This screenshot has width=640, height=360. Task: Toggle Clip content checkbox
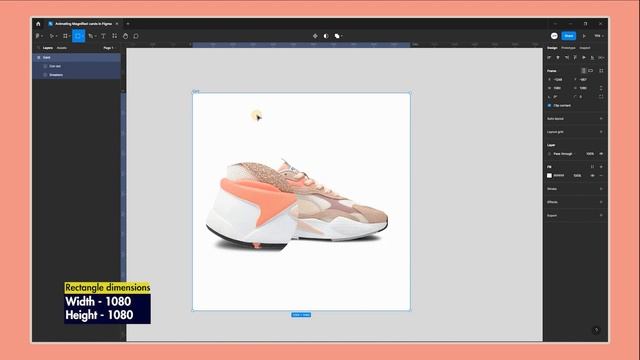[x=549, y=105]
